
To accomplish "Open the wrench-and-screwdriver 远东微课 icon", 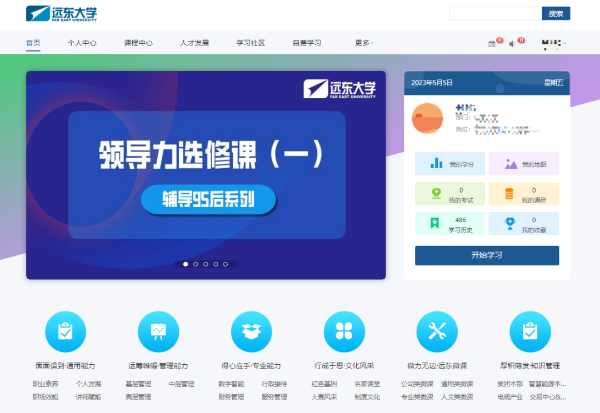I will click(x=436, y=331).
